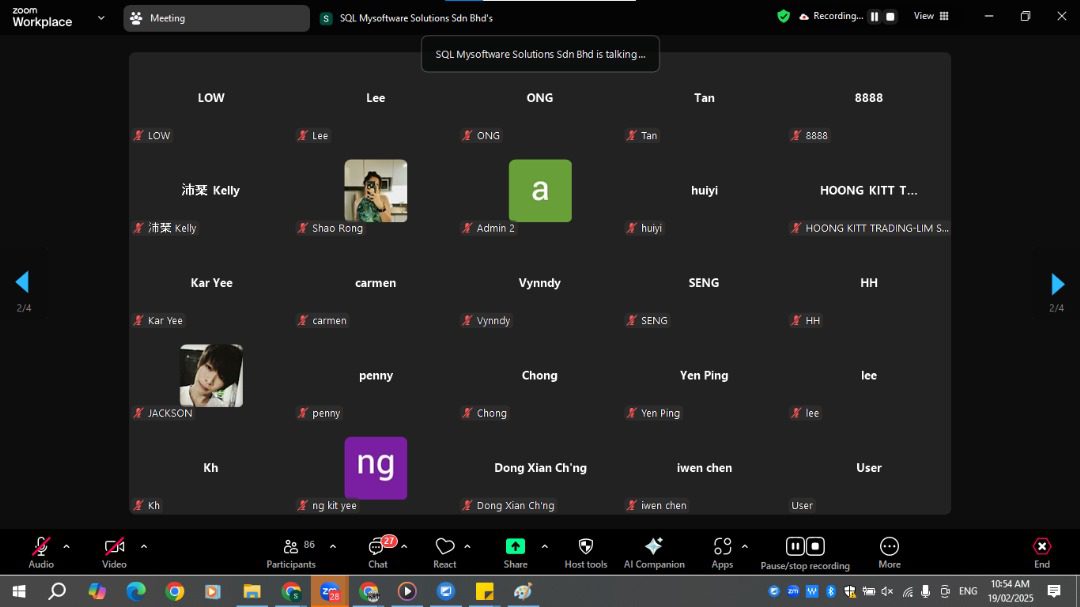The width and height of the screenshot is (1080, 607).
Task: Open the Participants panel
Action: [291, 550]
